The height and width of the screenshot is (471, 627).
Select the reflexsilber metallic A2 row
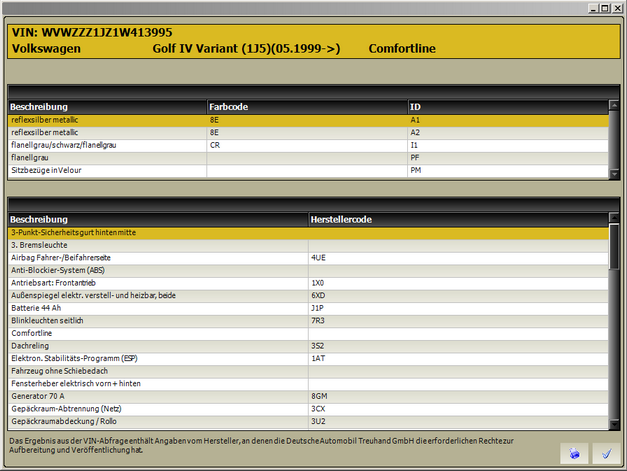[x=308, y=133]
